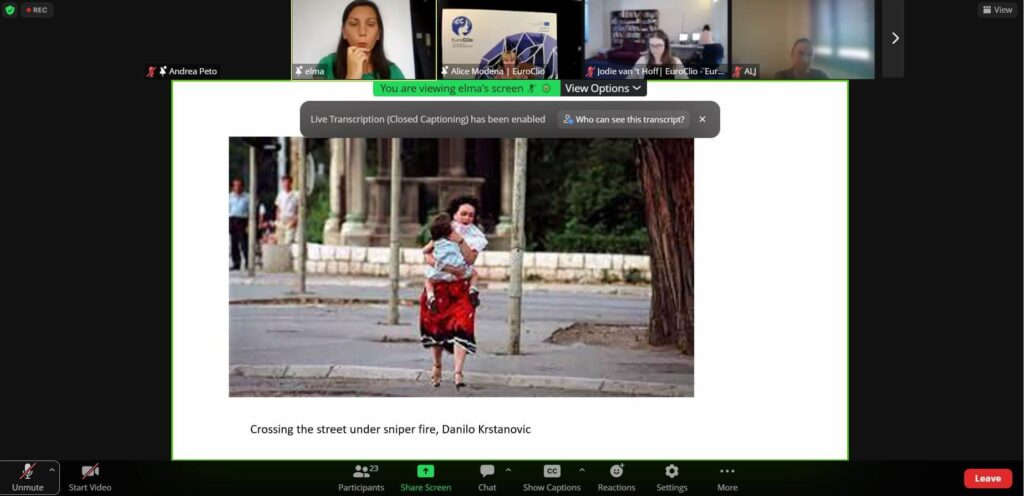
Task: Dismiss the Live Transcription notification
Action: coord(702,119)
